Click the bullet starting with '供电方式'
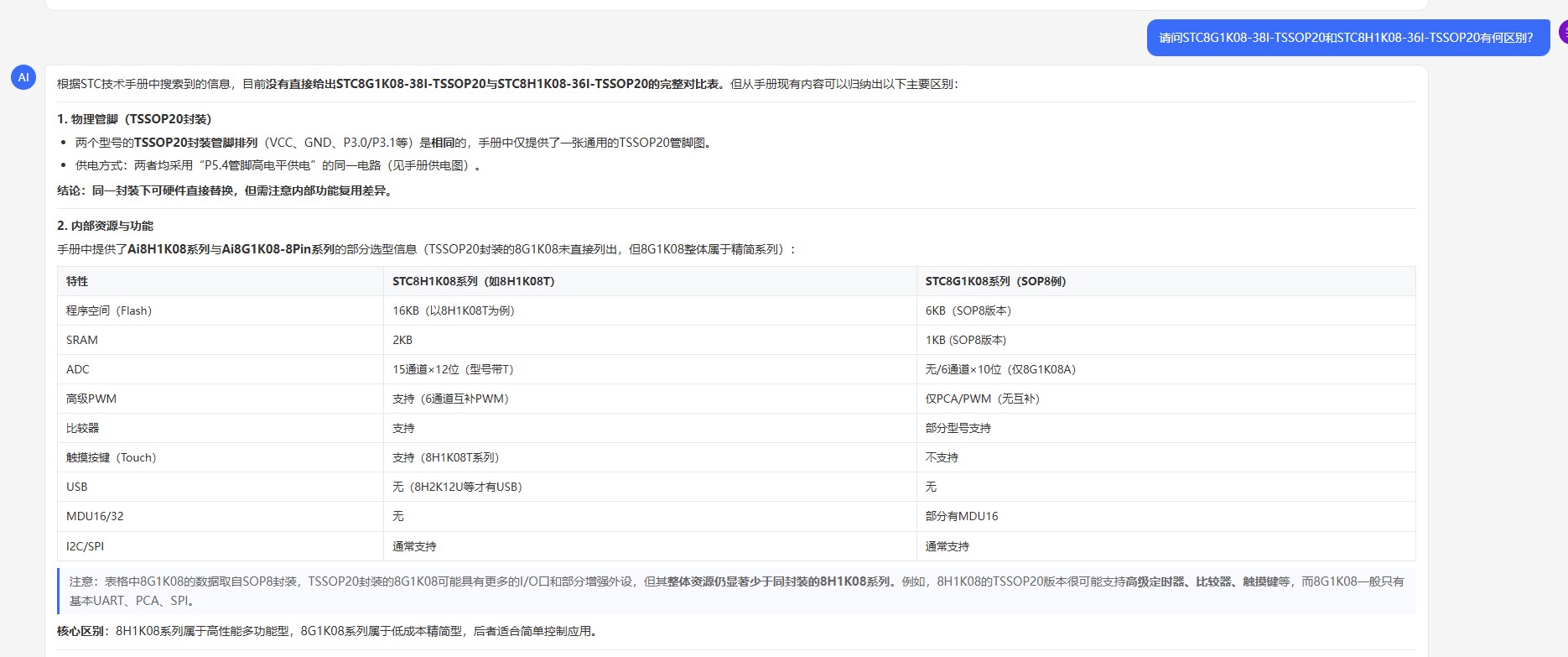This screenshot has height=657, width=1568. pyautogui.click(x=279, y=165)
